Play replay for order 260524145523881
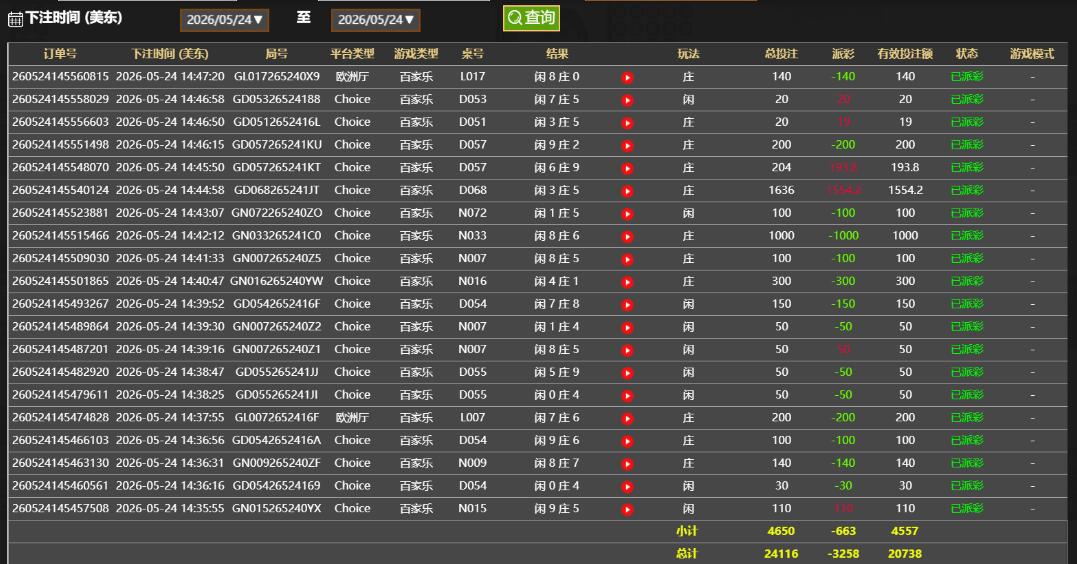The width and height of the screenshot is (1077, 564). point(627,214)
